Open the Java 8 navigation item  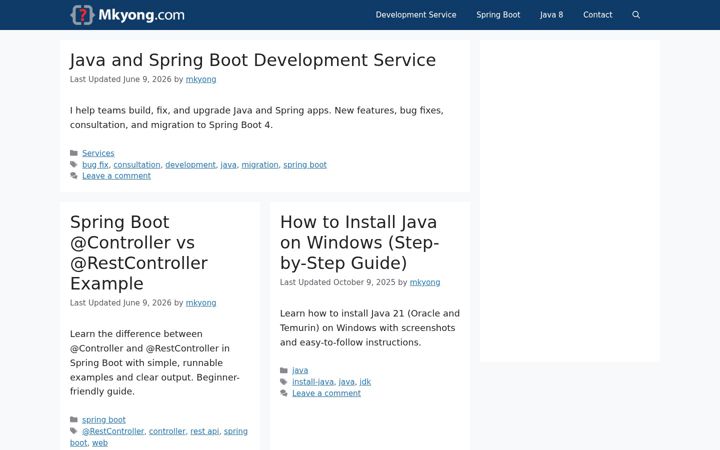(x=551, y=15)
